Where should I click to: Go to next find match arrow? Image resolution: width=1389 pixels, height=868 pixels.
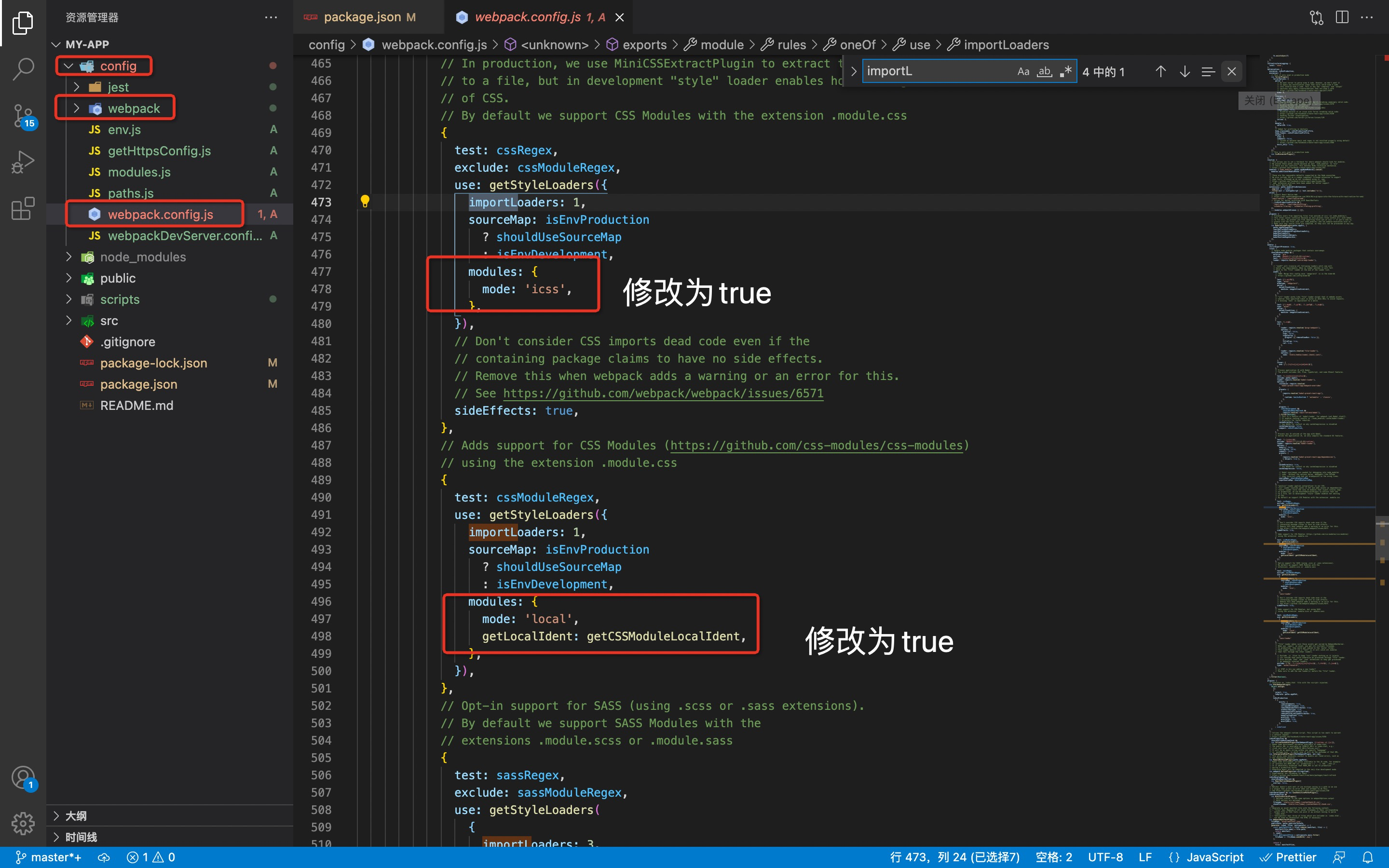pos(1184,72)
